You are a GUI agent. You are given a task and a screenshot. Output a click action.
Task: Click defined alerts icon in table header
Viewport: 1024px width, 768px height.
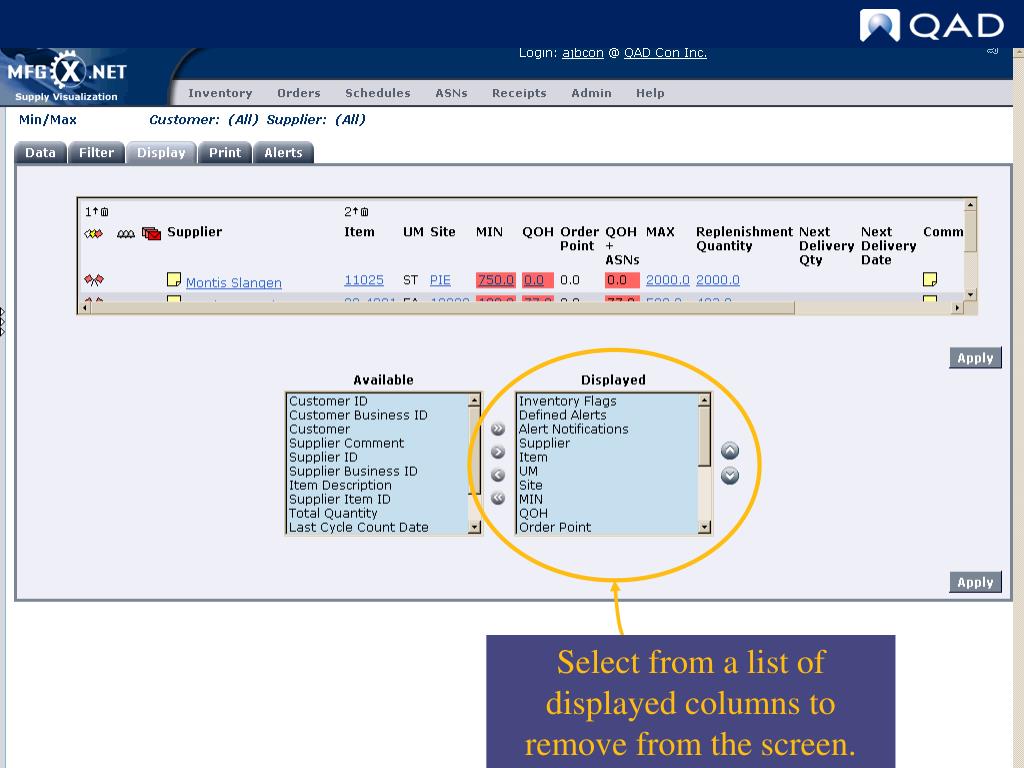coord(125,234)
